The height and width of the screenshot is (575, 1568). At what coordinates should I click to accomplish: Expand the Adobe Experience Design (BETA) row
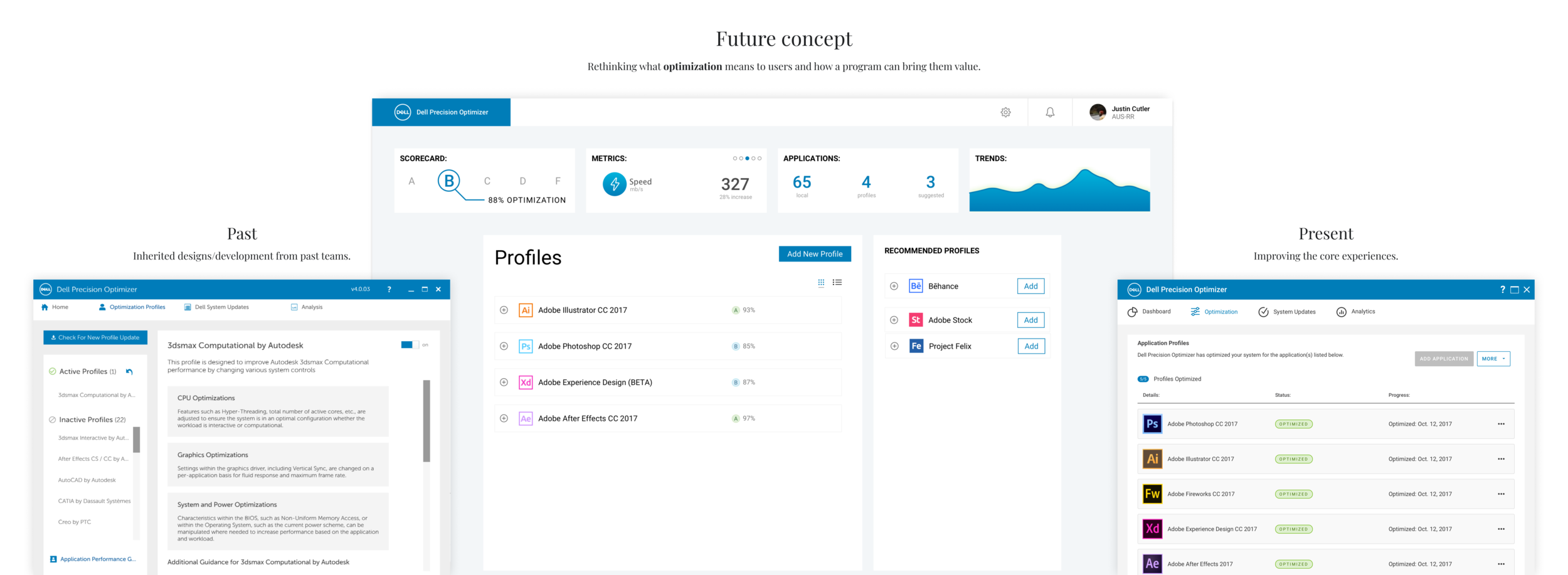pos(504,382)
